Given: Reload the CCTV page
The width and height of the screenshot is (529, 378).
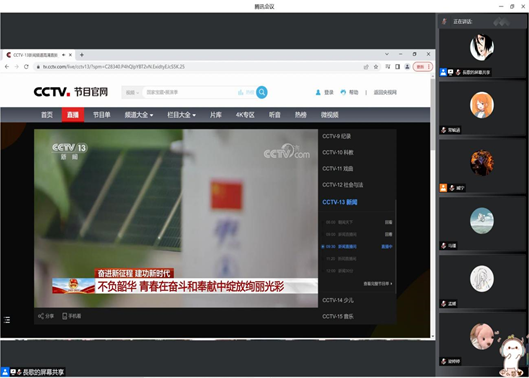Looking at the screenshot, I should [x=26, y=67].
